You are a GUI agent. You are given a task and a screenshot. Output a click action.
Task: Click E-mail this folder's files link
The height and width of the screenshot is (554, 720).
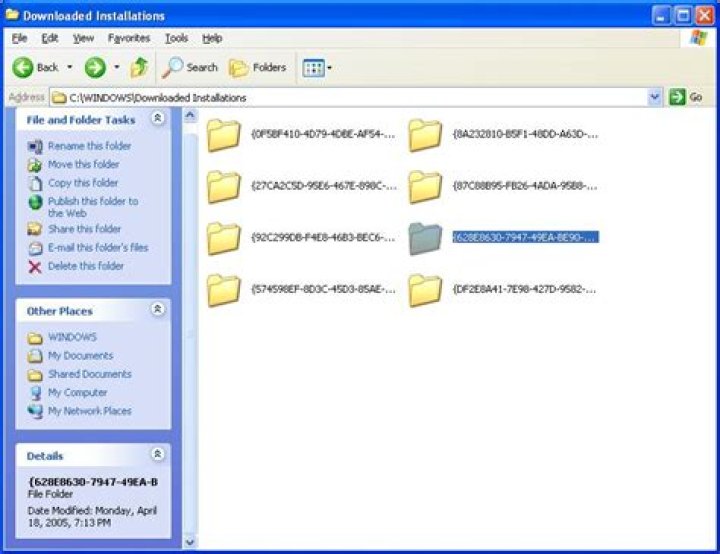[x=98, y=248]
